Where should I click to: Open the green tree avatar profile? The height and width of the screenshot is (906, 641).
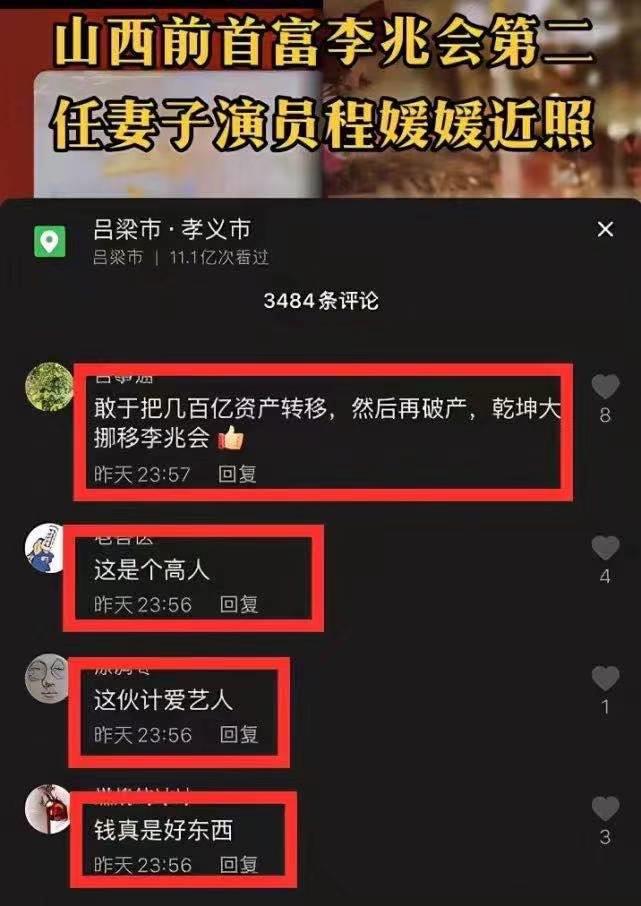click(50, 387)
